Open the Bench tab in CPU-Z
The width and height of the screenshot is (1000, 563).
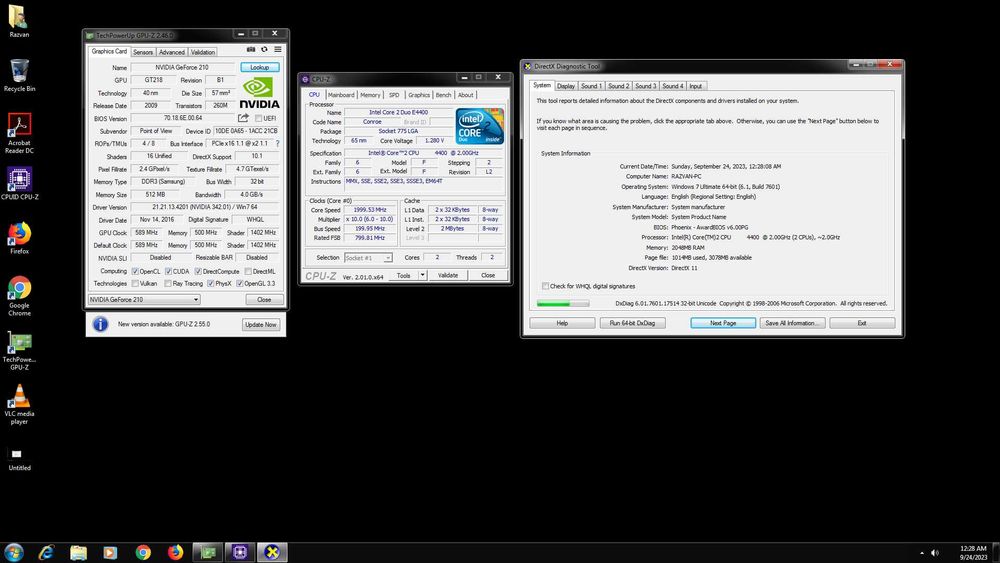(x=443, y=95)
